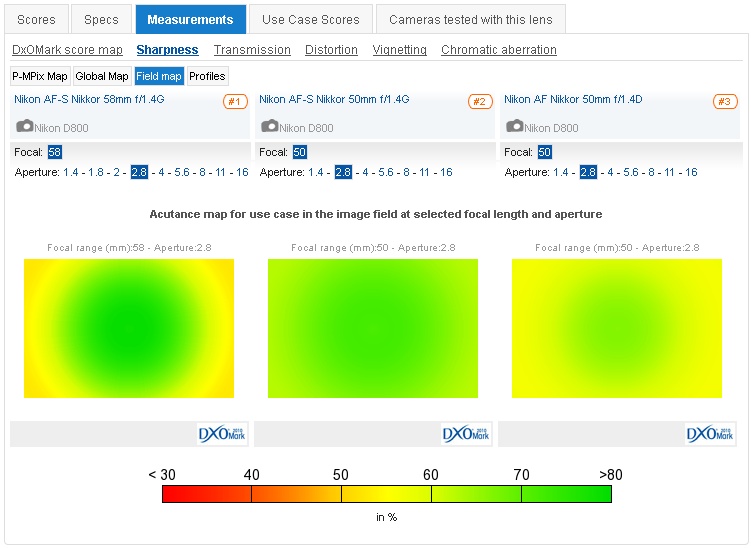View Chromatic aberration measurement
Image resolution: width=751 pixels, height=548 pixels.
click(x=499, y=50)
